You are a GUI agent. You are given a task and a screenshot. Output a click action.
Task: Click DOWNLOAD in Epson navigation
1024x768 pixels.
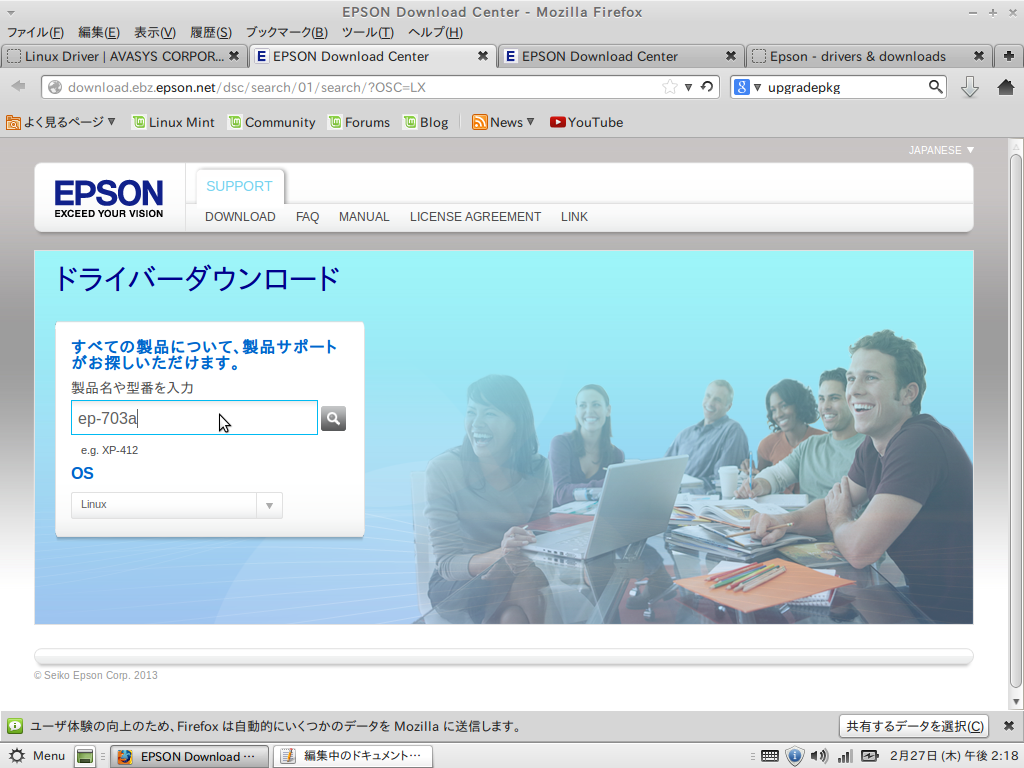tap(240, 217)
